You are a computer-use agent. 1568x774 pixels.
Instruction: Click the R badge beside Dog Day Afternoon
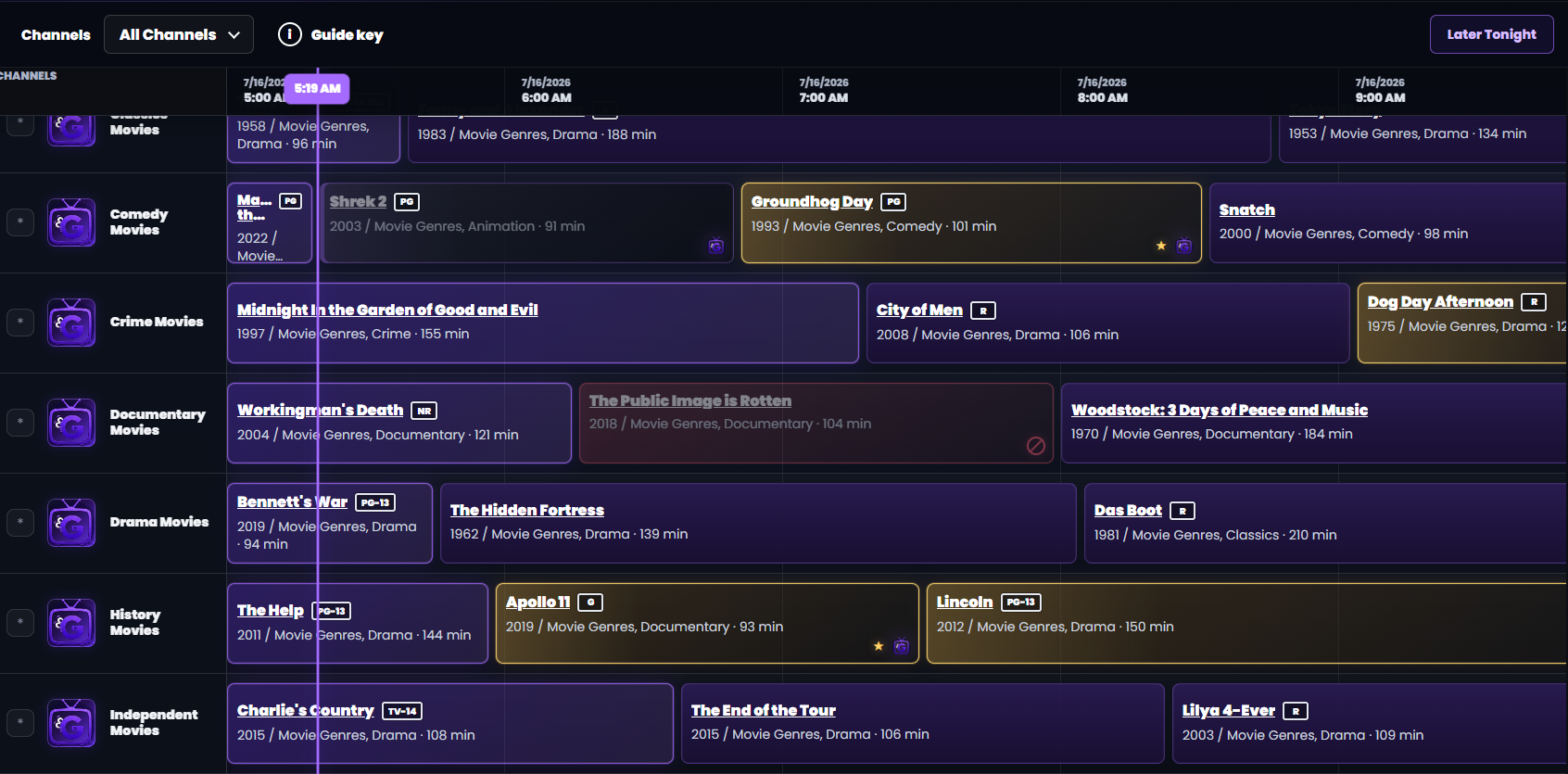(1534, 302)
